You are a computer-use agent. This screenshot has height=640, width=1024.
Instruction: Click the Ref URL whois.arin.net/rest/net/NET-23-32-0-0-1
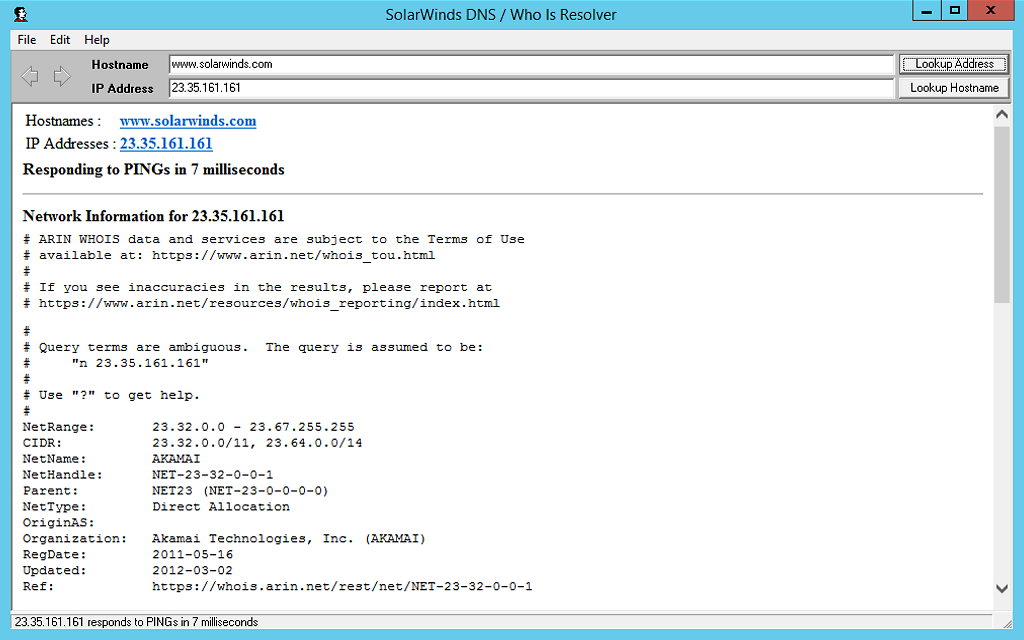pos(342,586)
